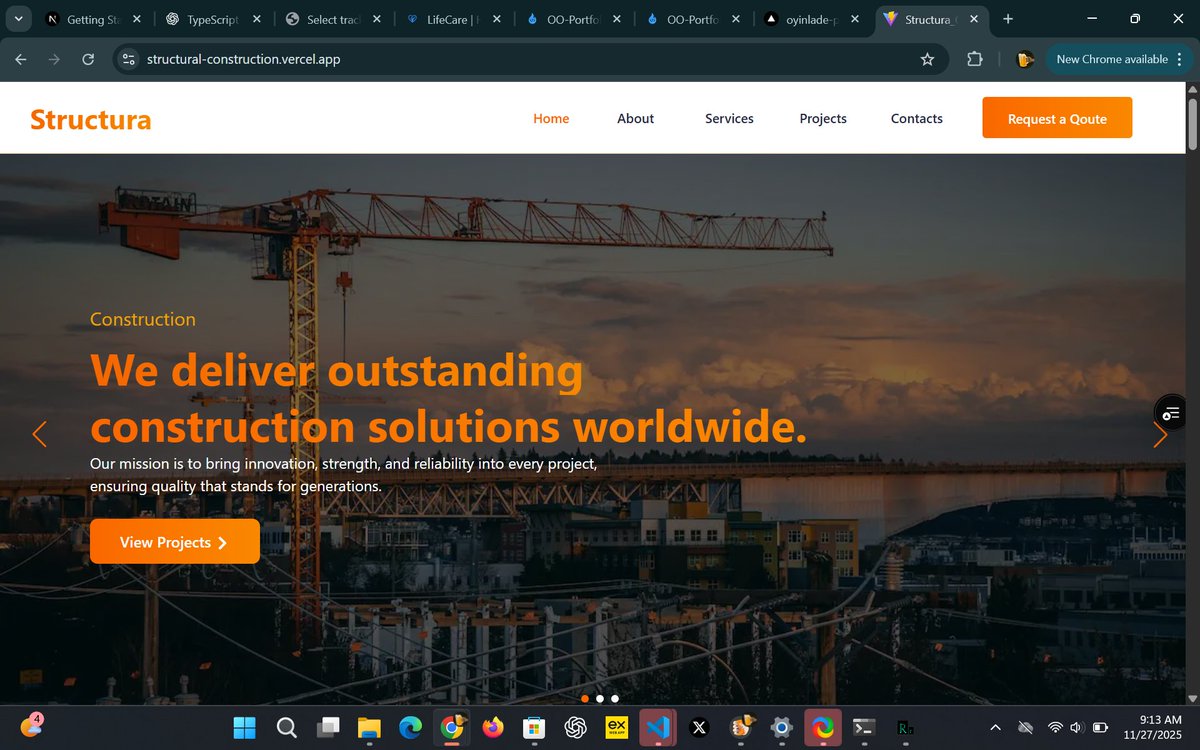Open the Chrome extensions puzzle icon
This screenshot has width=1200, height=750.
coord(974,59)
